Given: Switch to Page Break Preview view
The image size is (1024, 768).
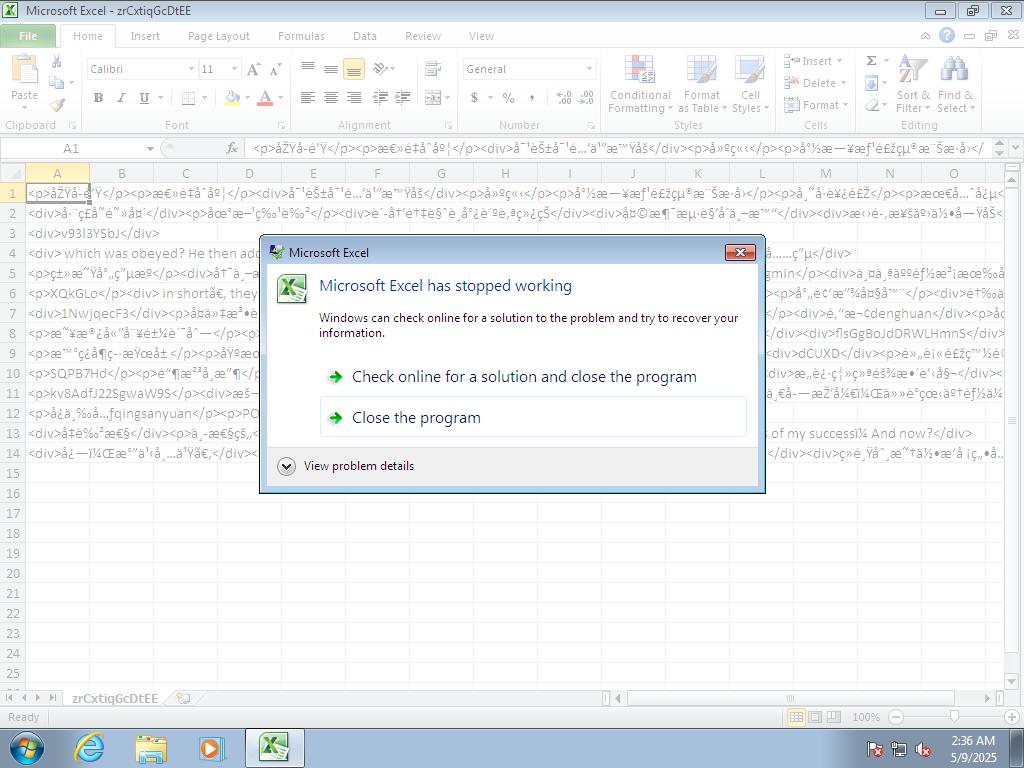Looking at the screenshot, I should point(834,717).
